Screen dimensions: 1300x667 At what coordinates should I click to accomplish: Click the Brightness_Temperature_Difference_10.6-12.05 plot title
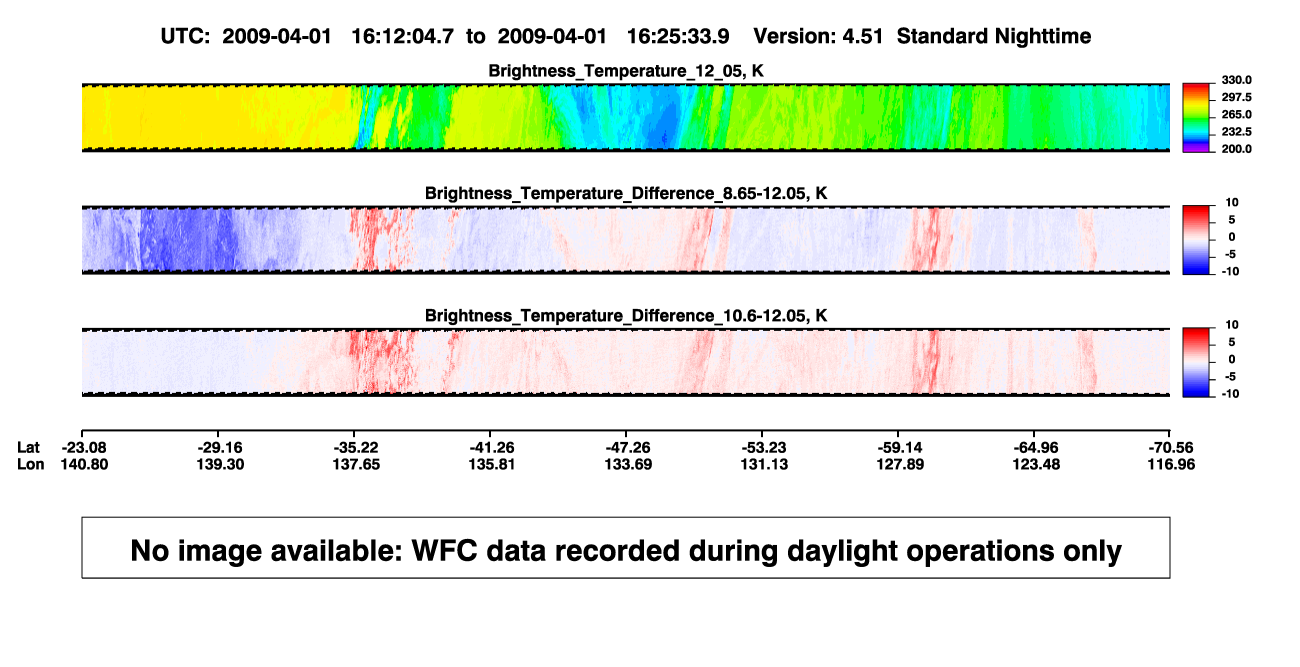(x=626, y=316)
